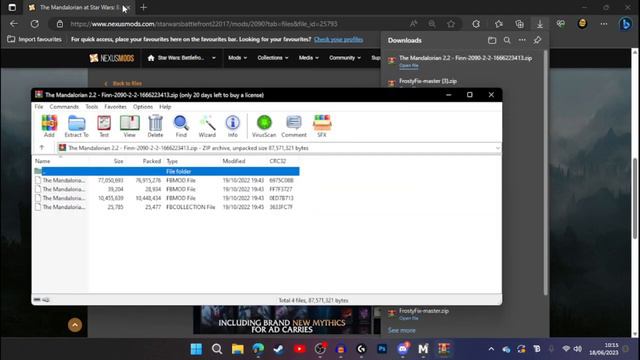
Task: Click Back to files link
Action: pyautogui.click(x=123, y=84)
